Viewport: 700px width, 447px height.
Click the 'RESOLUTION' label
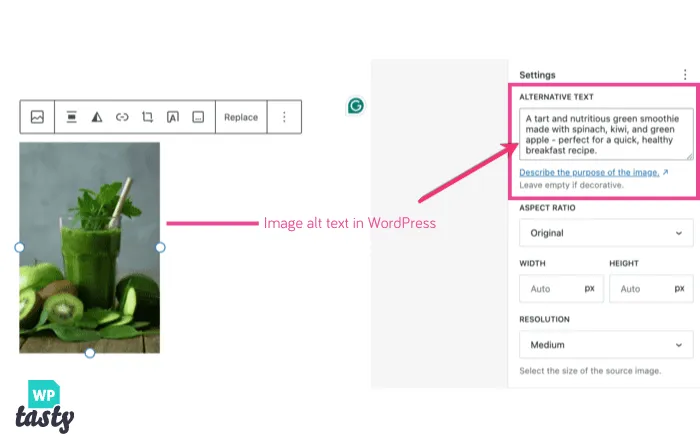click(x=544, y=319)
